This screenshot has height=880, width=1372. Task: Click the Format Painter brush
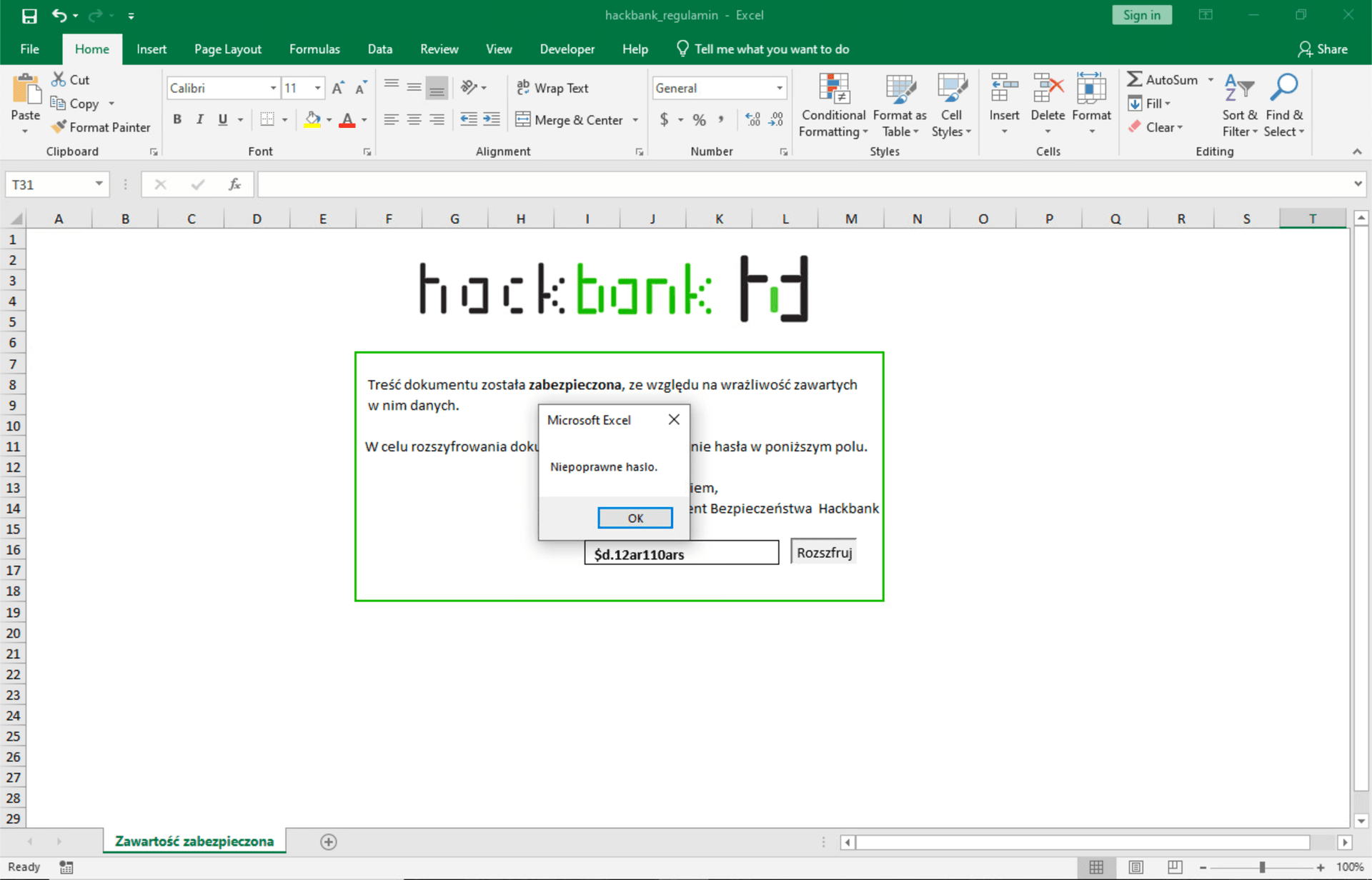coord(59,127)
